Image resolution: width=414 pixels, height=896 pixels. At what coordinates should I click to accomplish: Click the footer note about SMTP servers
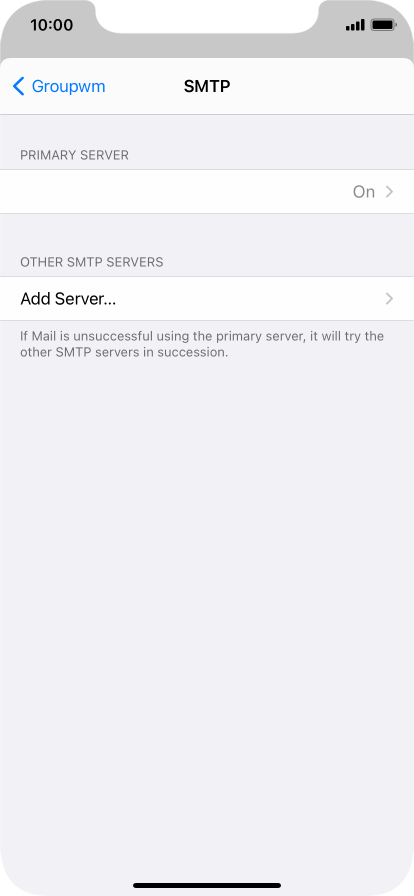point(202,344)
